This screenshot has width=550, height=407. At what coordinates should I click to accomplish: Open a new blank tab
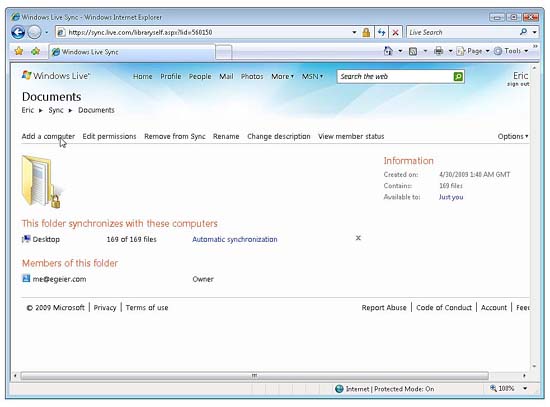pos(223,52)
